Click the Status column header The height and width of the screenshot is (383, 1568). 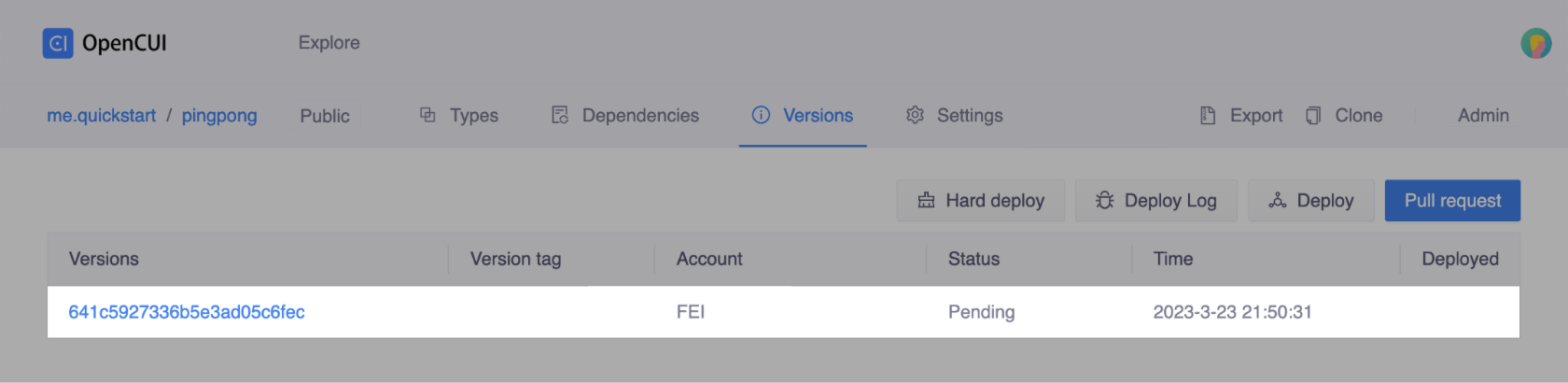[973, 259]
